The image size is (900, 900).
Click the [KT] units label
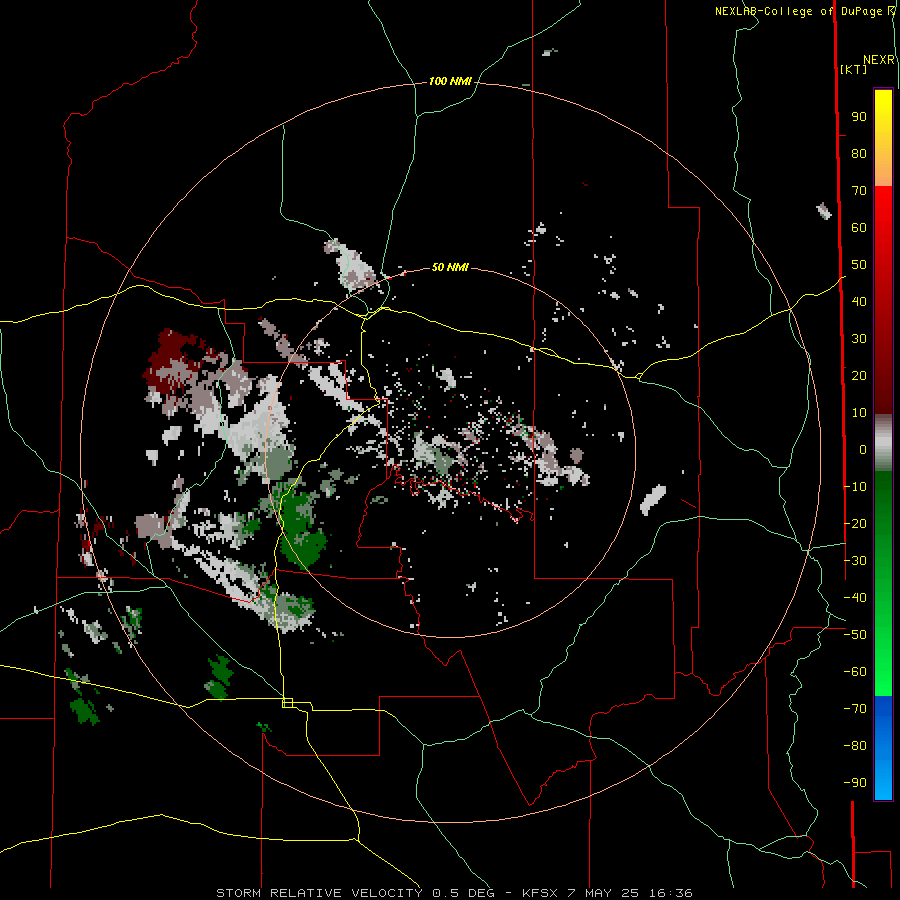point(854,69)
